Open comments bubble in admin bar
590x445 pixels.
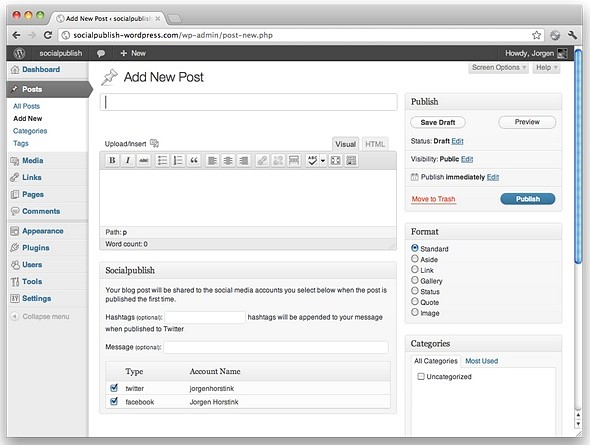coord(101,53)
